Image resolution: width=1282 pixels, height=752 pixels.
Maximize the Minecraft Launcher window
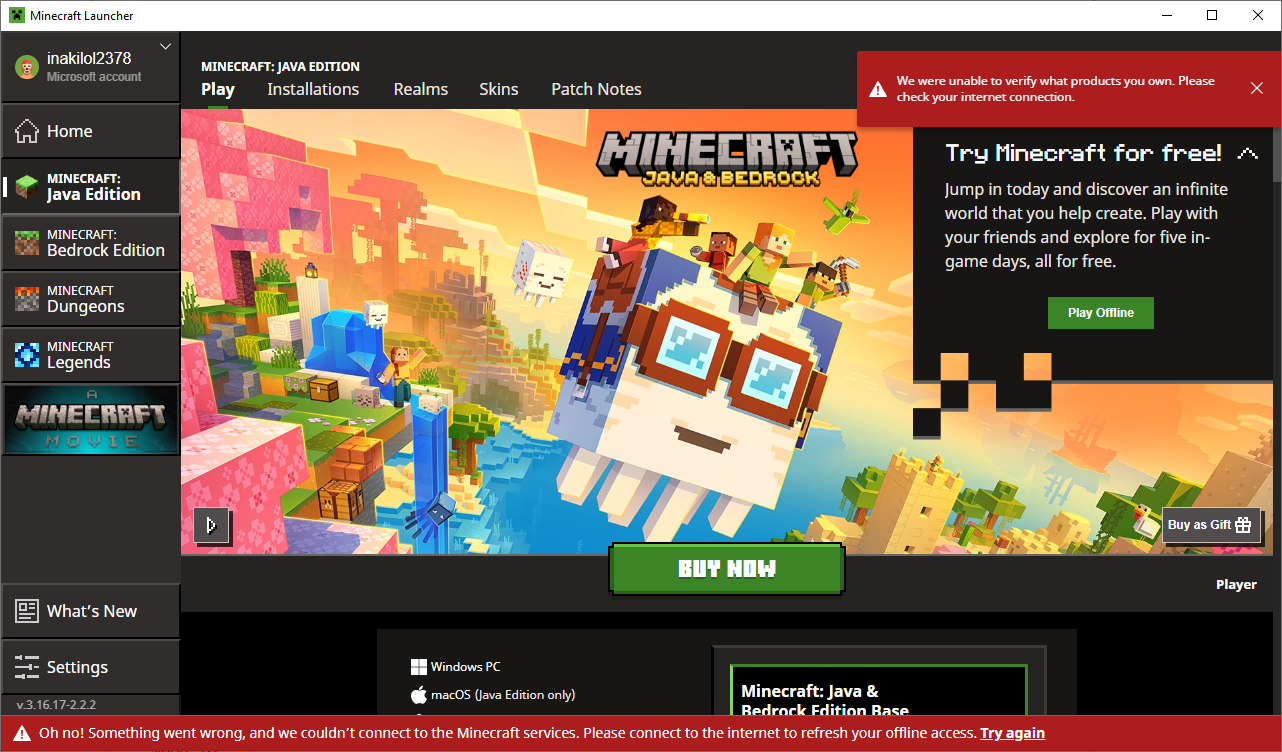coord(1212,15)
